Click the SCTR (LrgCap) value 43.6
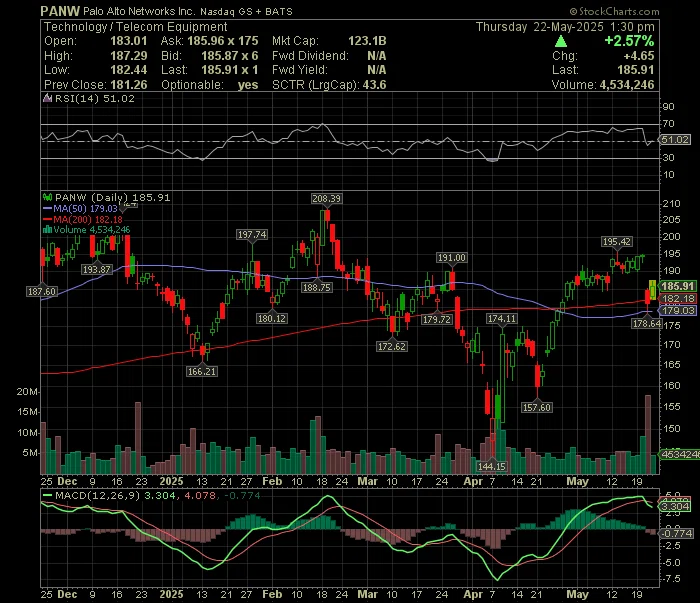This screenshot has height=603, width=700. coord(375,85)
